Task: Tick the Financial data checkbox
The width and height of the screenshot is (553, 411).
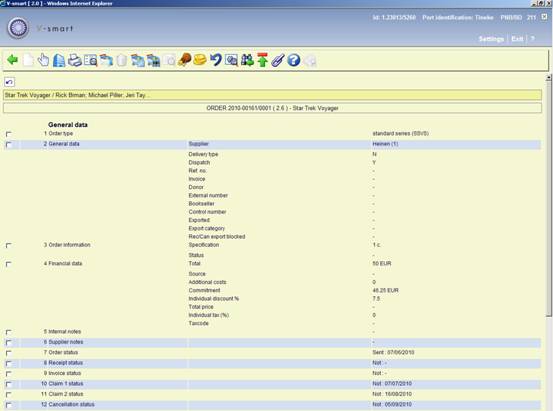Action: (x=8, y=264)
